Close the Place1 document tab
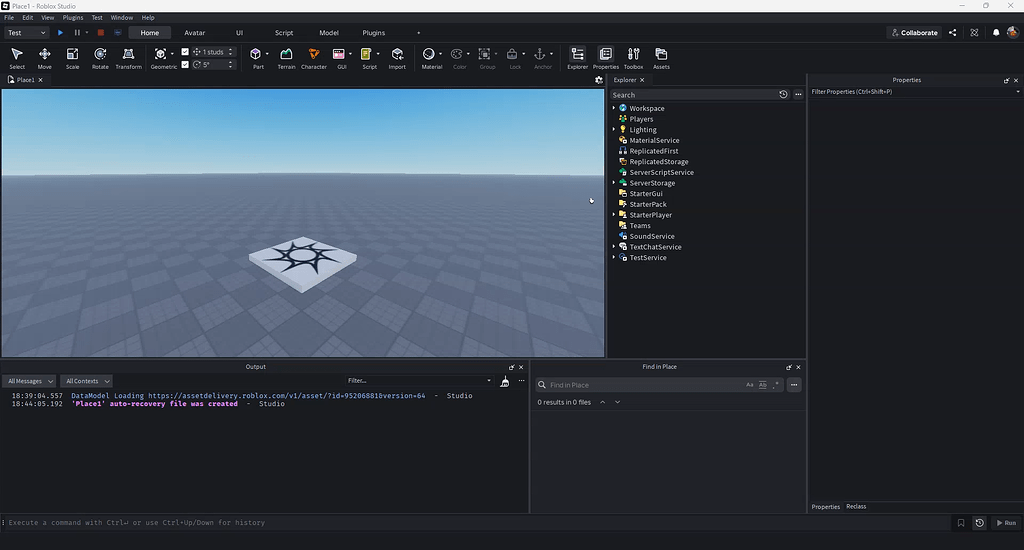Viewport: 1024px width, 550px height. (x=40, y=80)
